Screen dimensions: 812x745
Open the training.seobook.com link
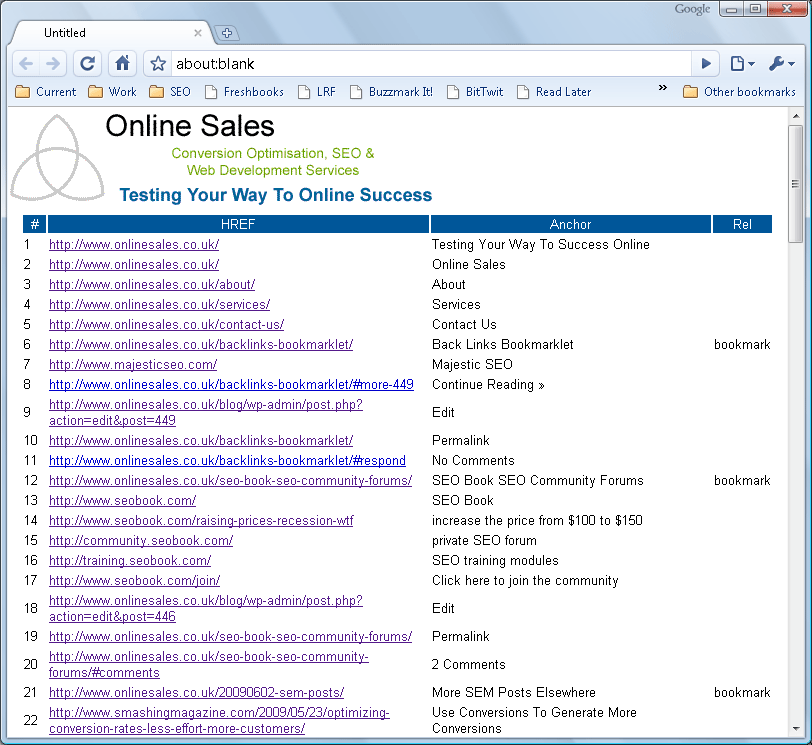[x=130, y=561]
